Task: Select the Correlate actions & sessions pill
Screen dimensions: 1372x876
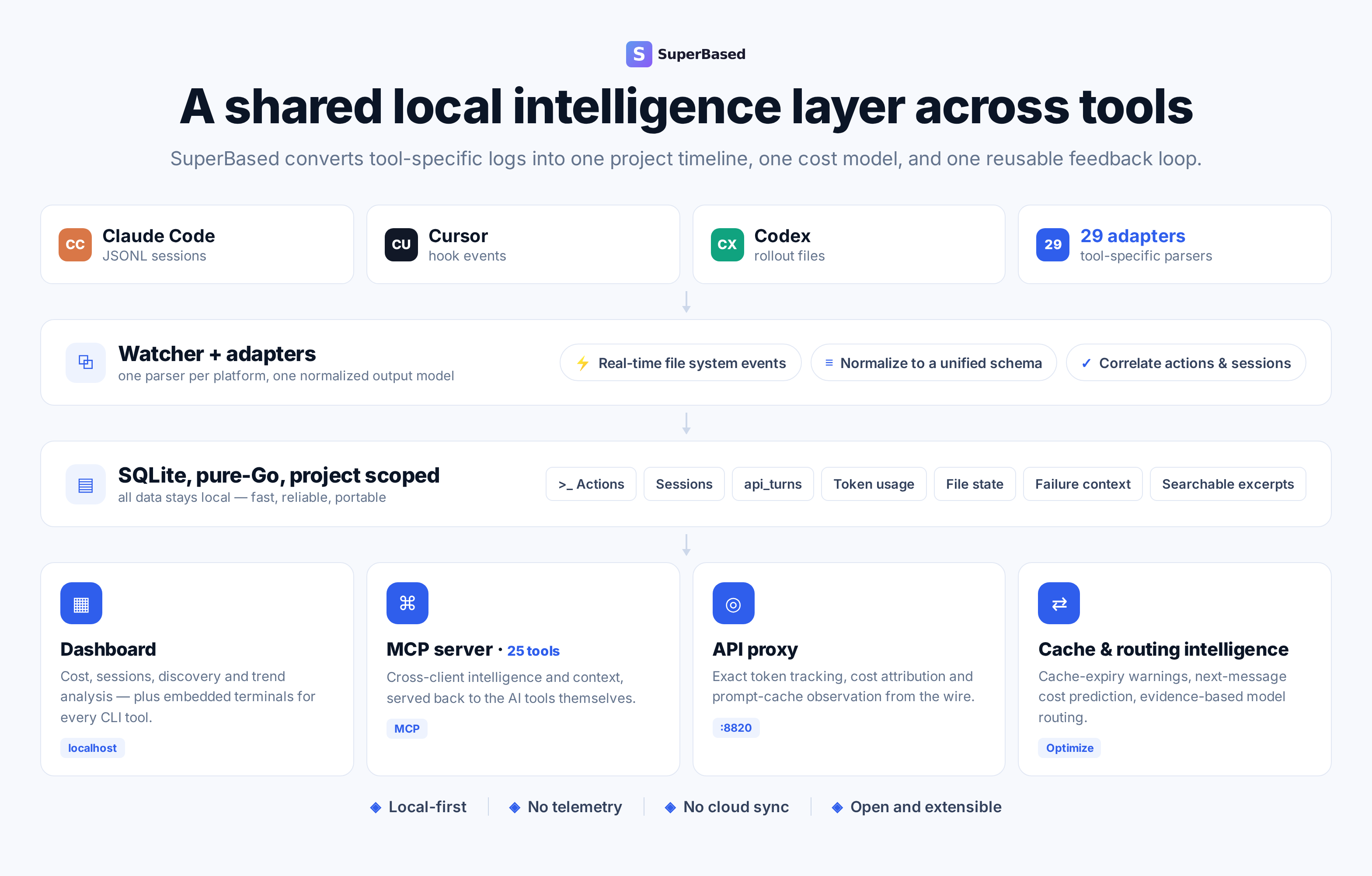Action: (x=1186, y=363)
